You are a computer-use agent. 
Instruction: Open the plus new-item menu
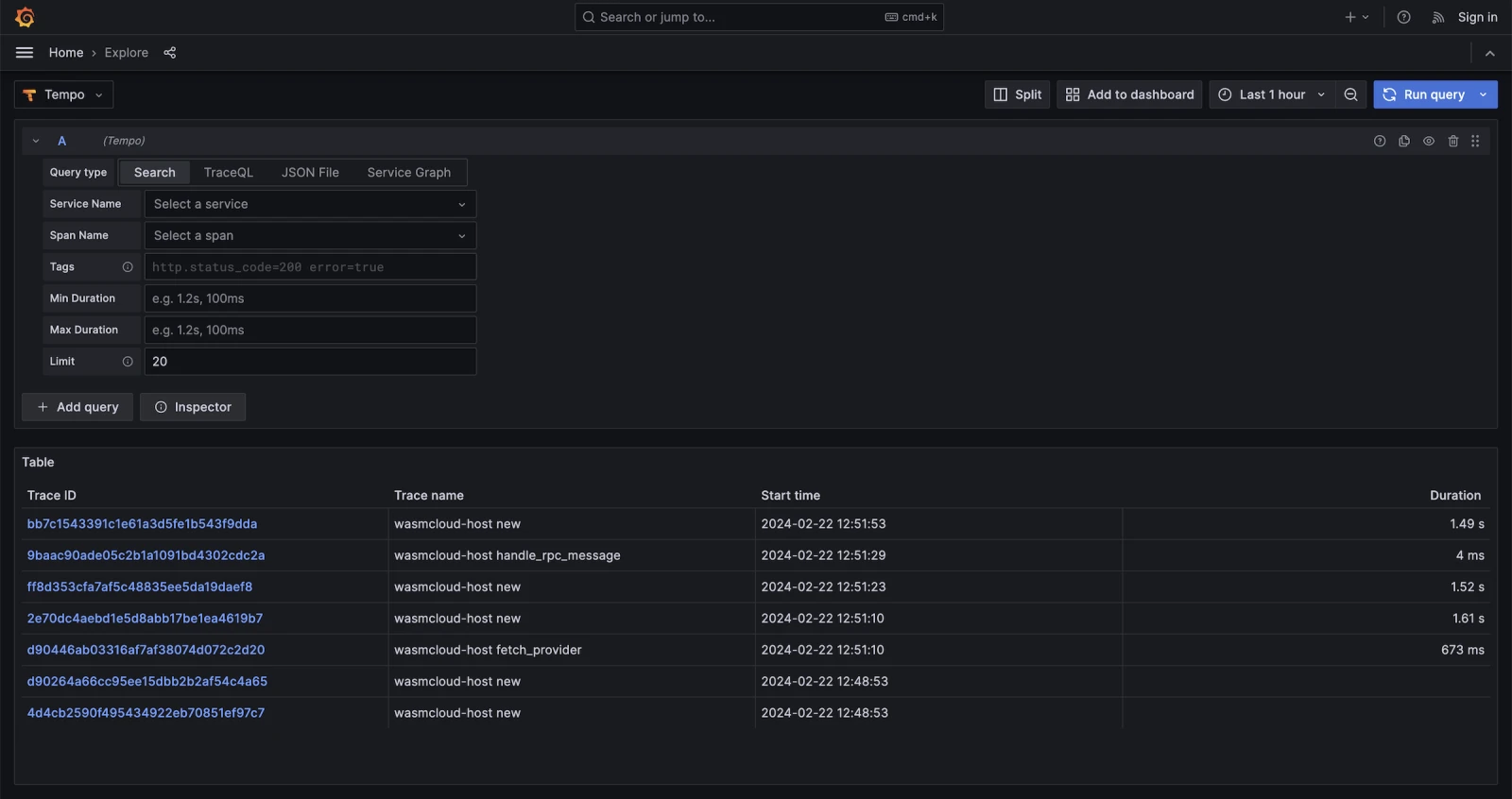coord(1357,17)
